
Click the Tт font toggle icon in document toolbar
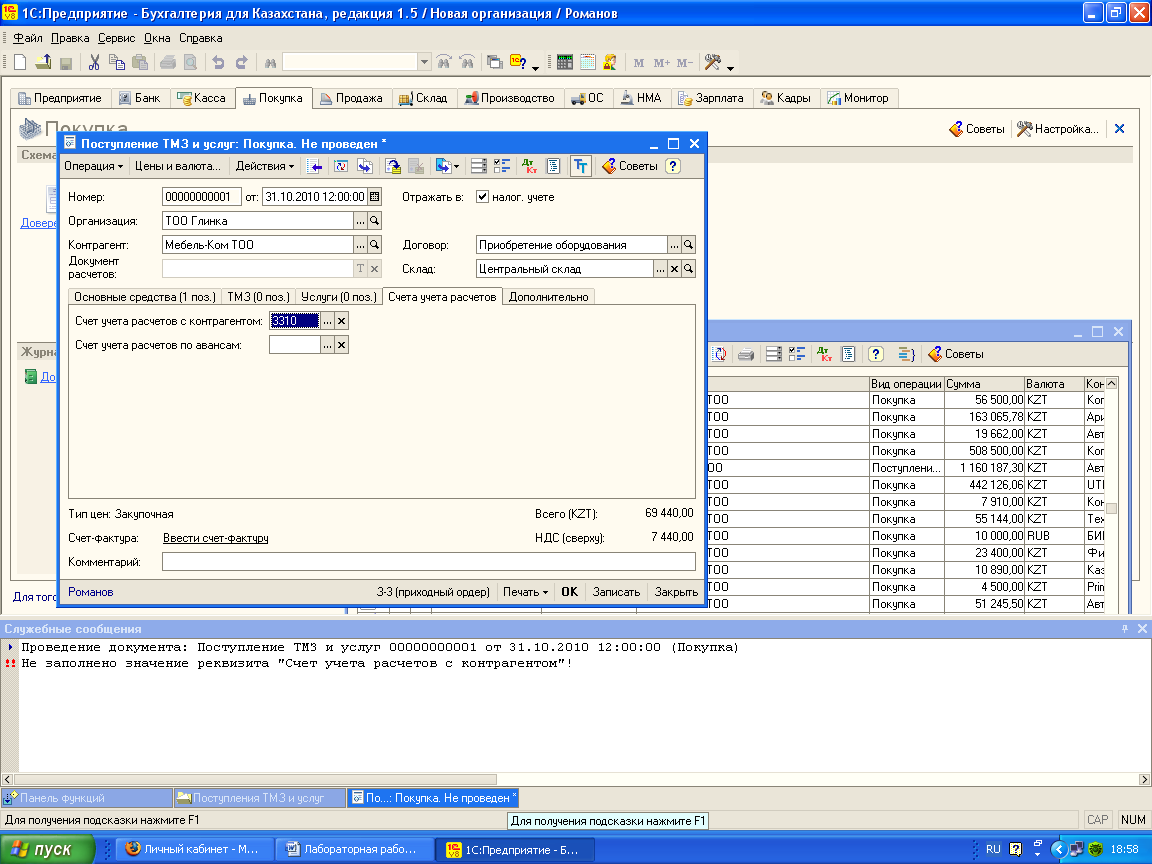pos(580,166)
